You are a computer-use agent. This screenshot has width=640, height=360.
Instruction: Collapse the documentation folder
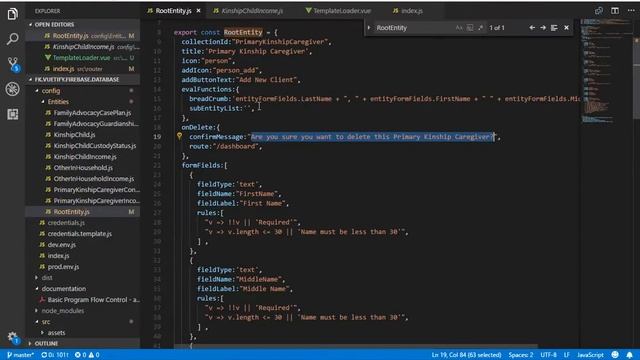(64, 289)
